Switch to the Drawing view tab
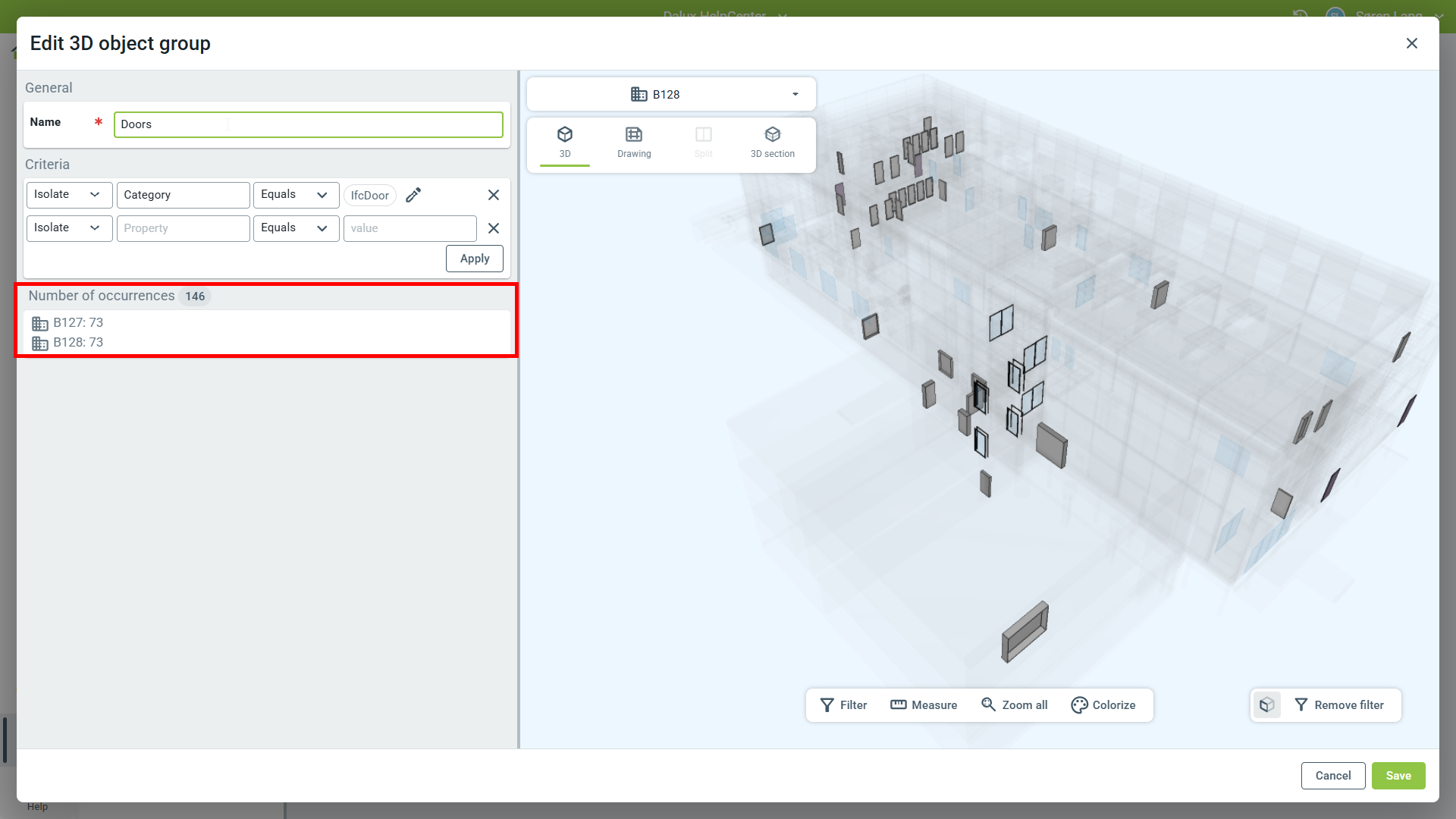 [634, 142]
